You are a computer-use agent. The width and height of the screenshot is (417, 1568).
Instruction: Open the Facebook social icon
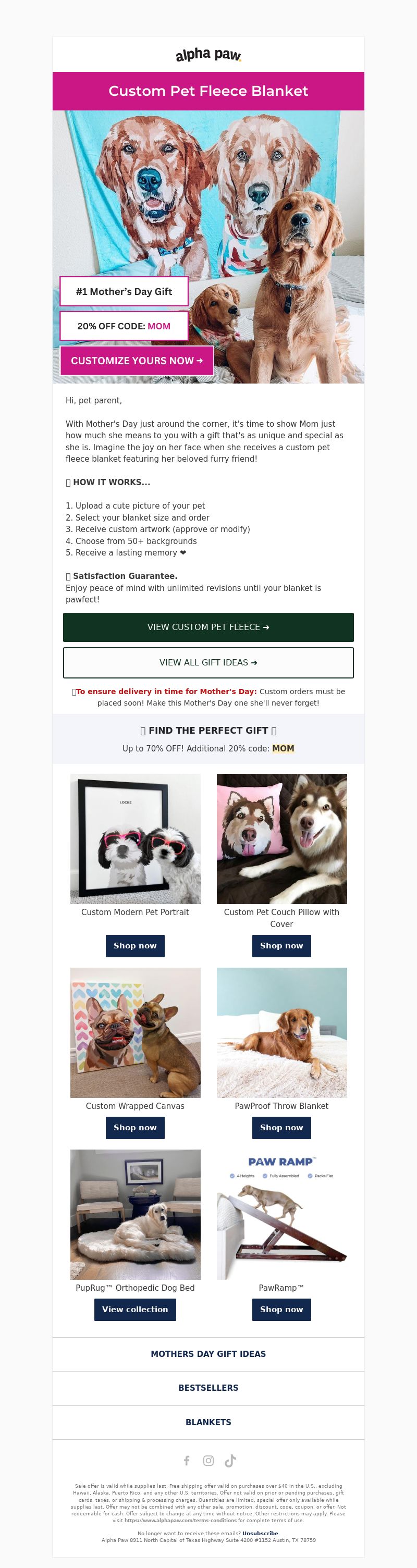coord(187,1460)
